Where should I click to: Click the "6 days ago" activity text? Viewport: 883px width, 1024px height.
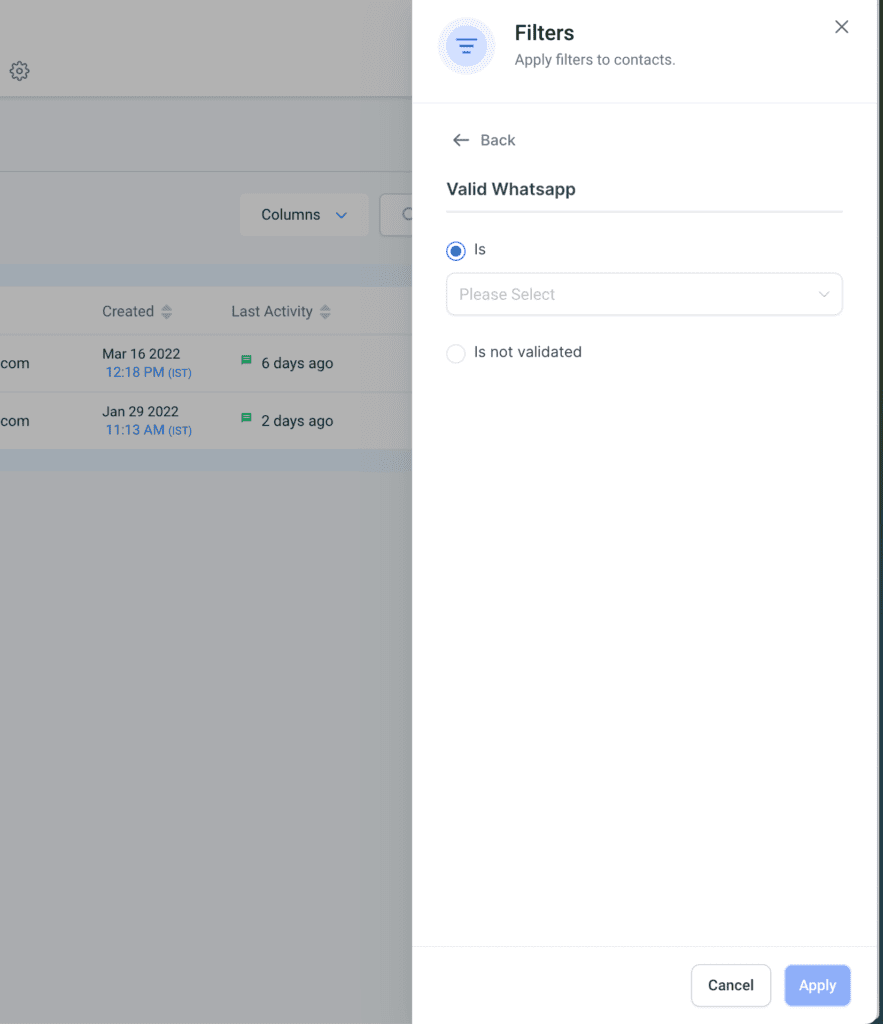tap(297, 363)
